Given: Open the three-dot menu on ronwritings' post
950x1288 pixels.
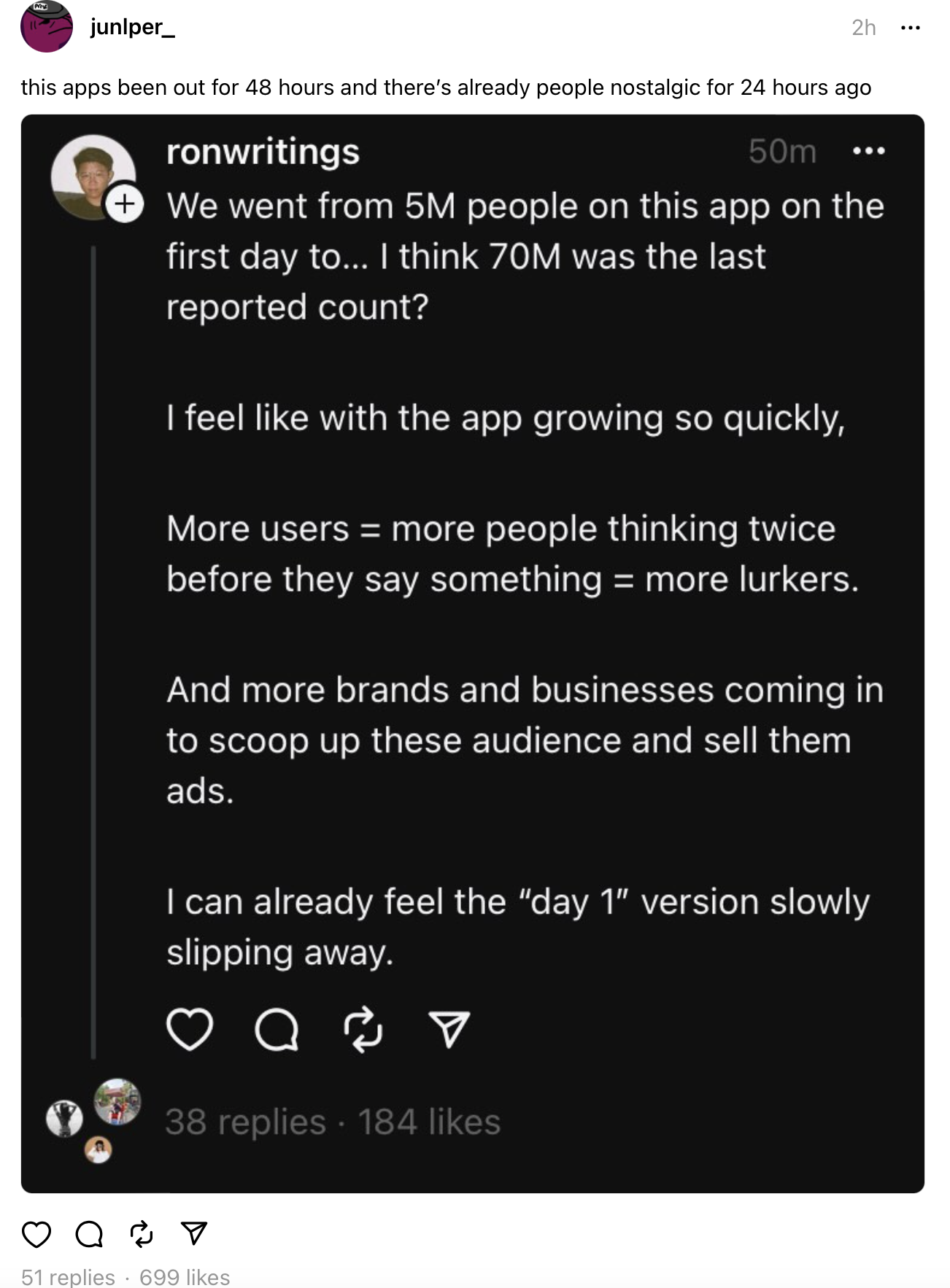Looking at the screenshot, I should pos(868,151).
